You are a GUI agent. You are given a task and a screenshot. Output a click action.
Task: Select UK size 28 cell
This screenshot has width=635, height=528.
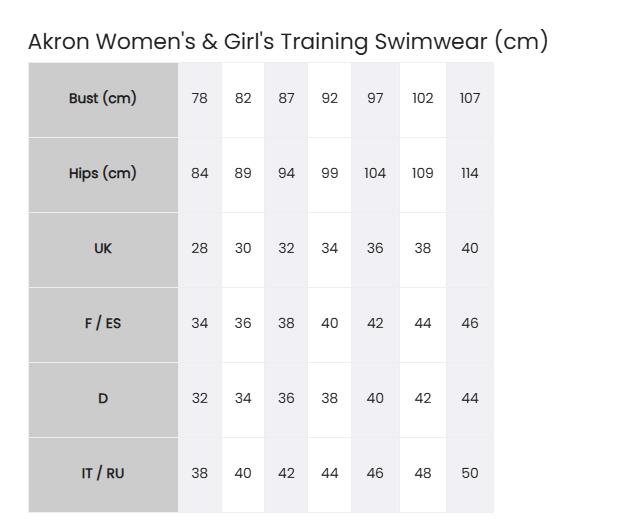200,248
